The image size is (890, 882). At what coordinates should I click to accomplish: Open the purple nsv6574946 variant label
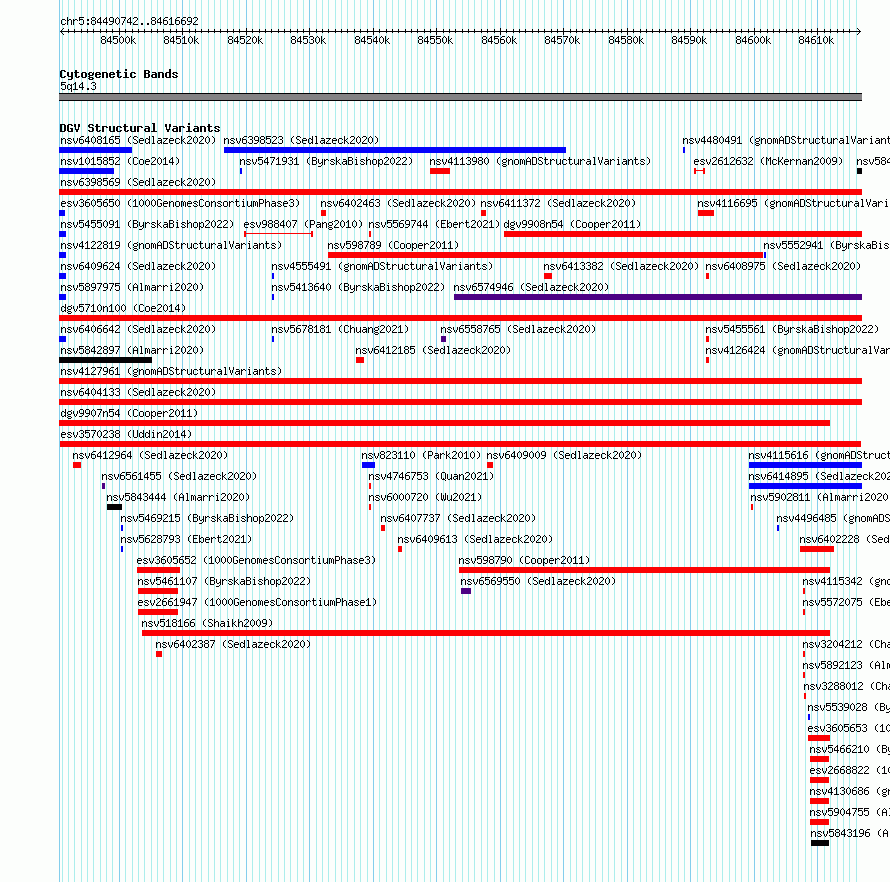531,287
